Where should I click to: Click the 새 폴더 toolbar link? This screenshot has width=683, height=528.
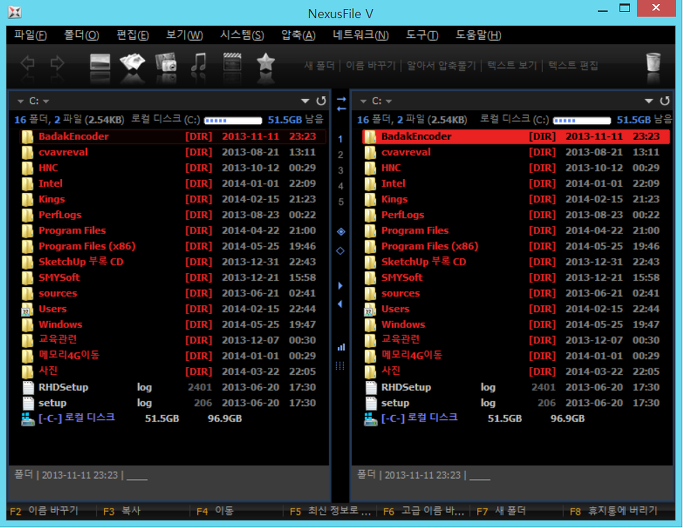point(319,65)
